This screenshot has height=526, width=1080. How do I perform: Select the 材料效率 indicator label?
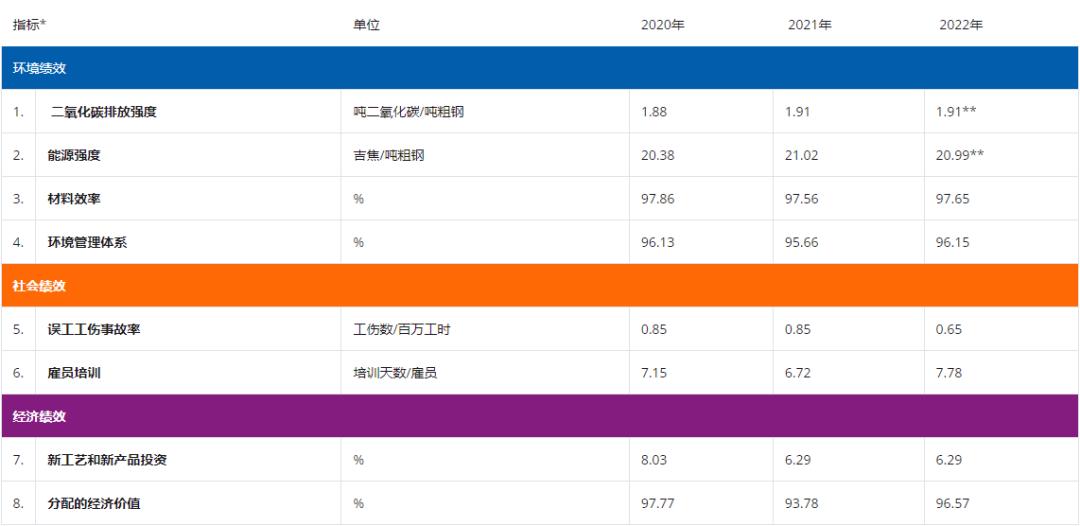(74, 199)
